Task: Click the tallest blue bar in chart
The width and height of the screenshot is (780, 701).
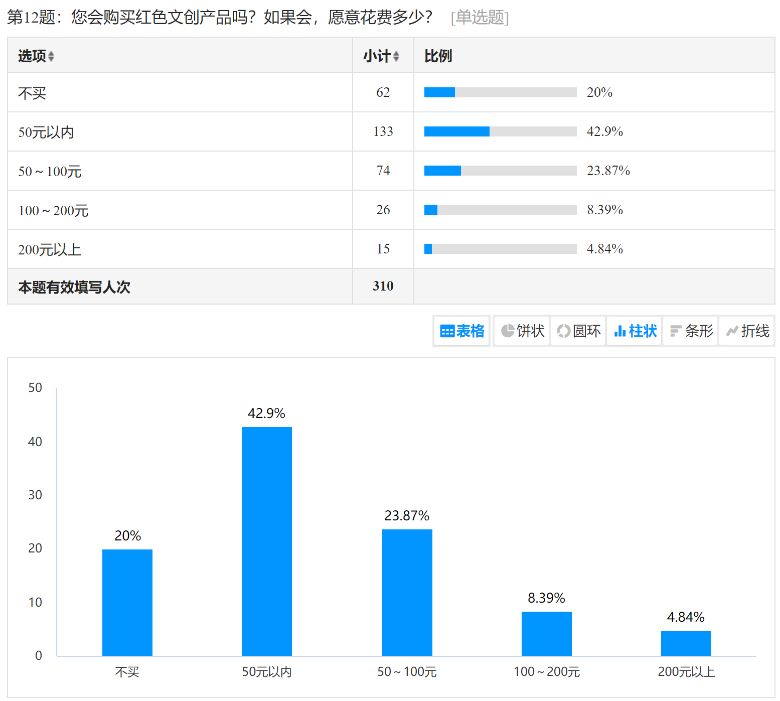Action: (x=267, y=540)
